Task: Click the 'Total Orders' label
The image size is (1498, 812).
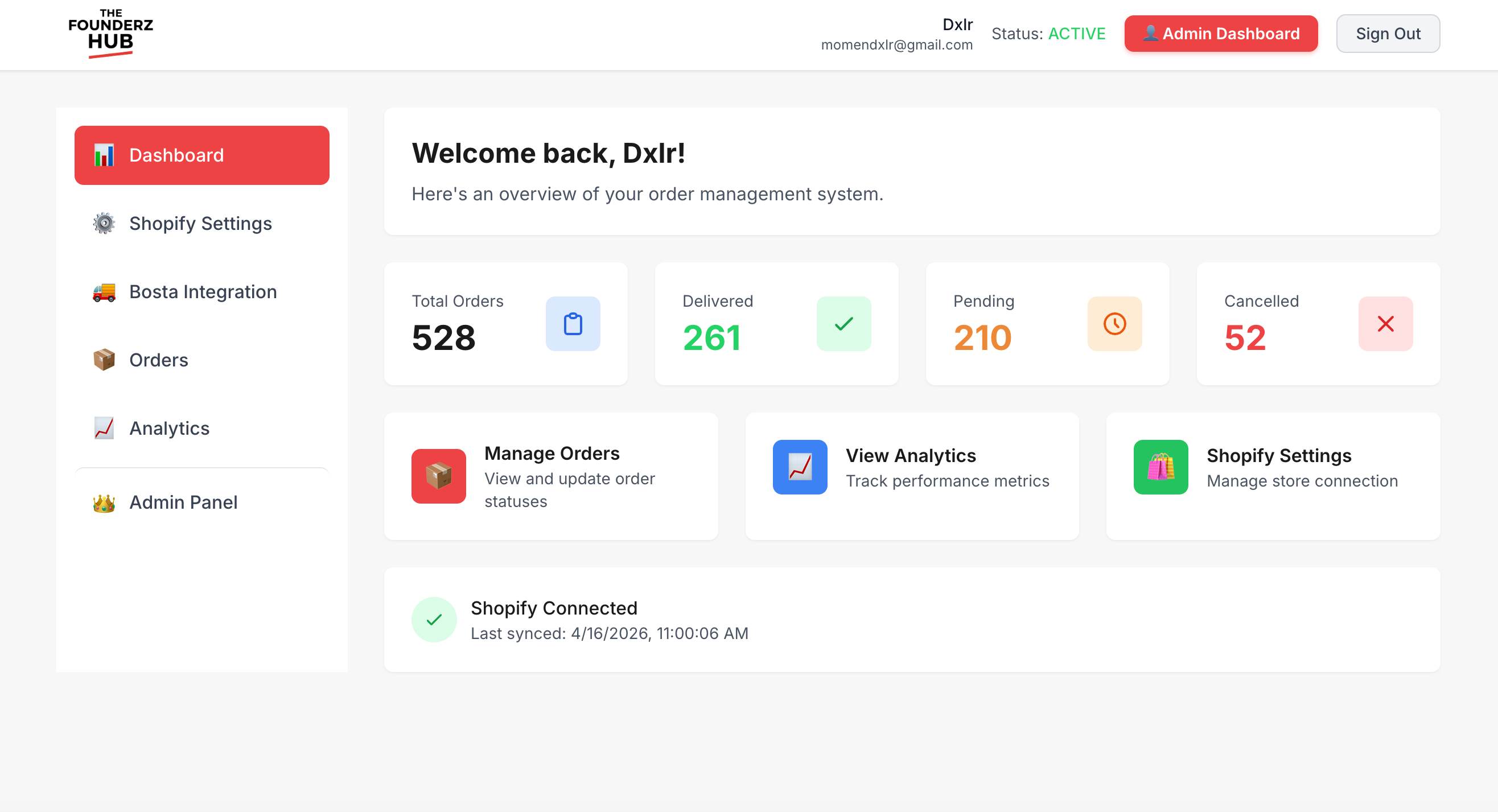Action: click(x=458, y=301)
